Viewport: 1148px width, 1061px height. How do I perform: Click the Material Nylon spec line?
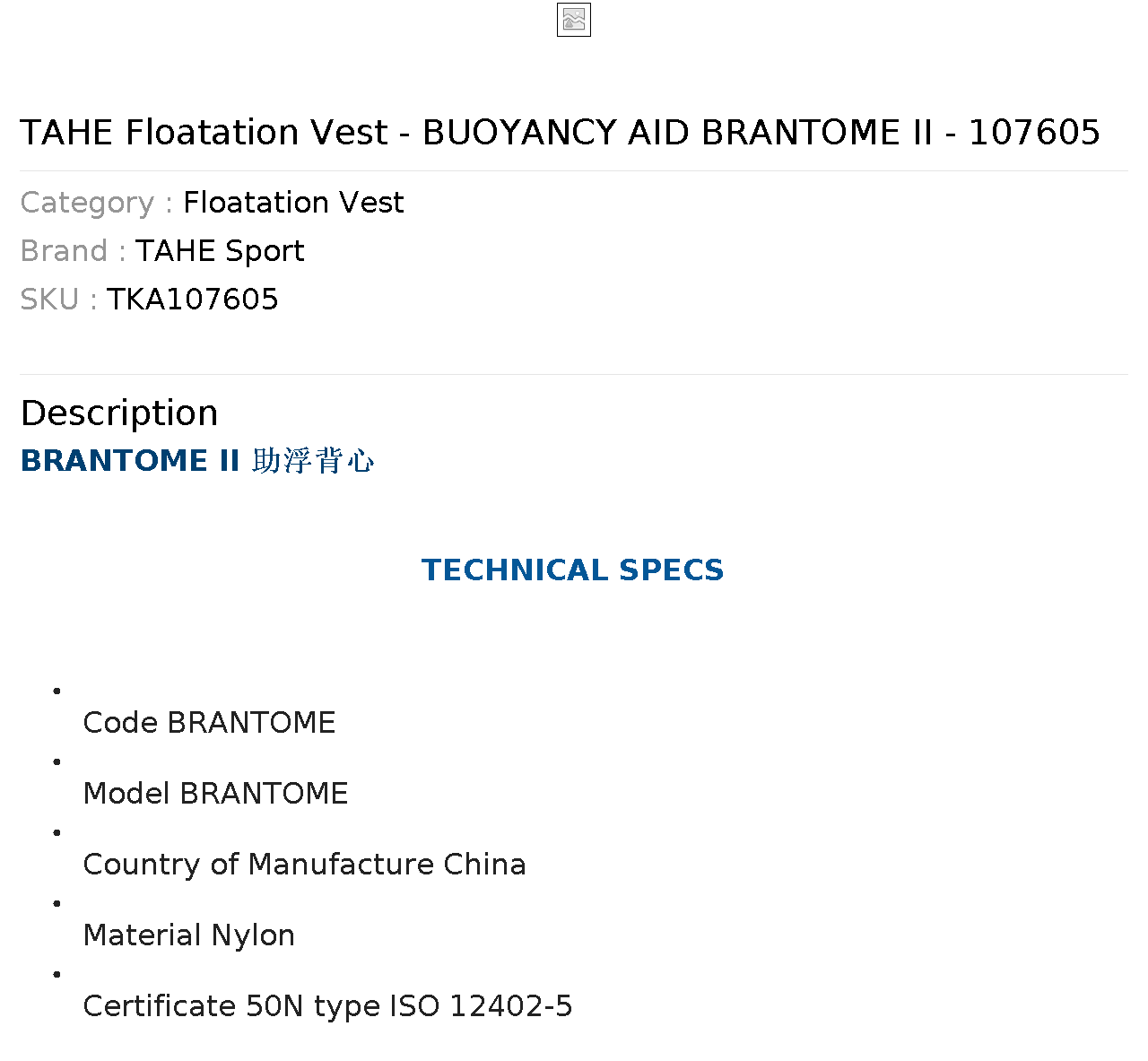(x=188, y=935)
